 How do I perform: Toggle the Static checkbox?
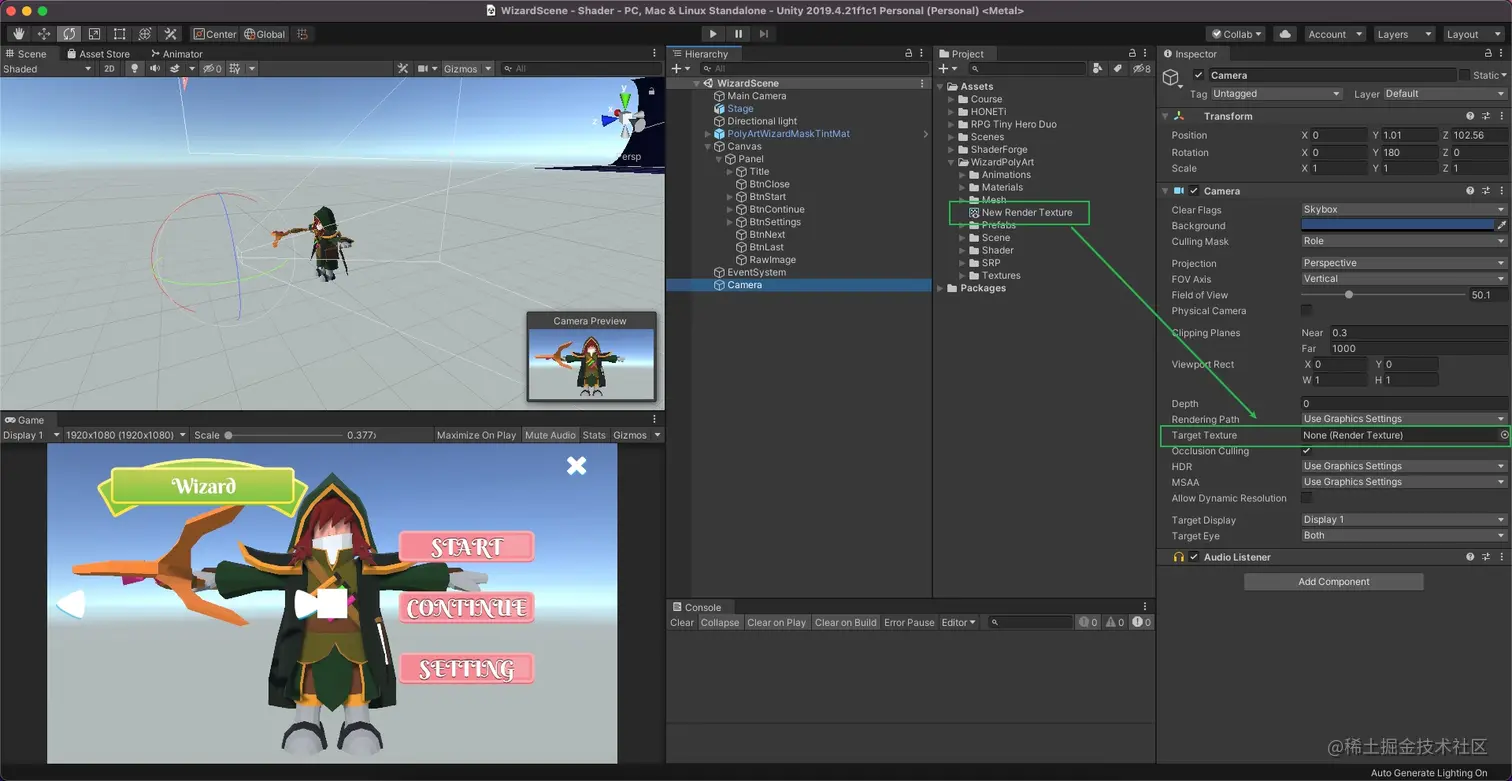[1465, 75]
